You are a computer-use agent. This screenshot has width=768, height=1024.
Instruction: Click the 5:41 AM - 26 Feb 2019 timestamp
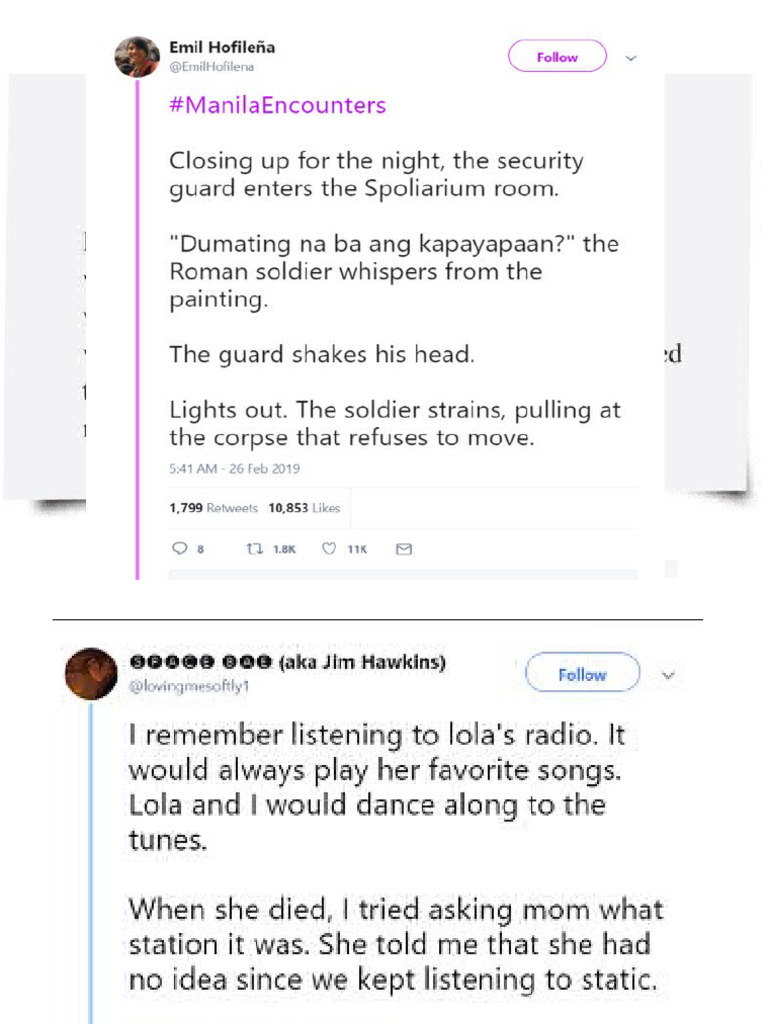pos(234,468)
